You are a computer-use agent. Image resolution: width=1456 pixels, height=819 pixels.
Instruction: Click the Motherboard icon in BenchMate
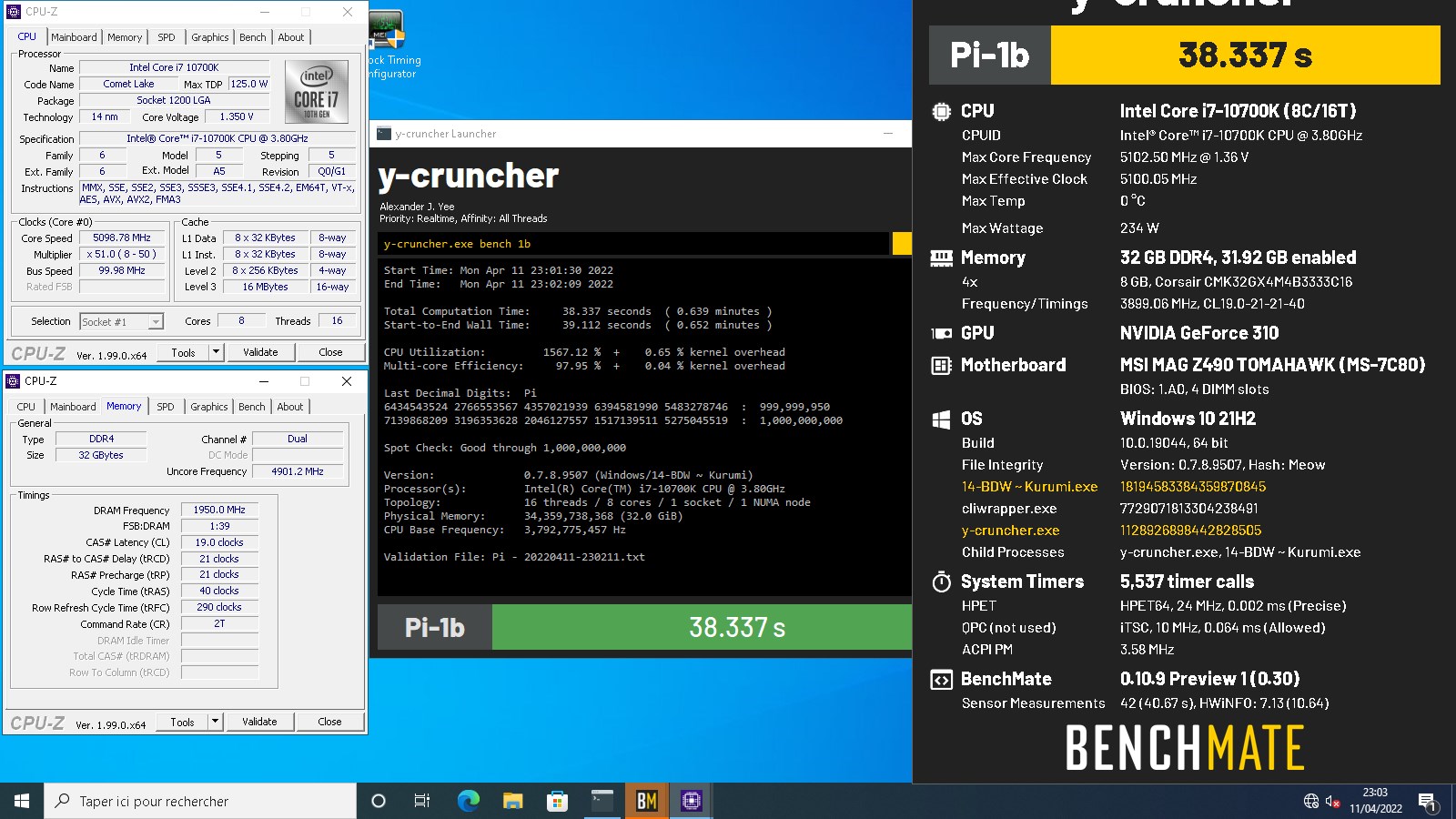(941, 365)
